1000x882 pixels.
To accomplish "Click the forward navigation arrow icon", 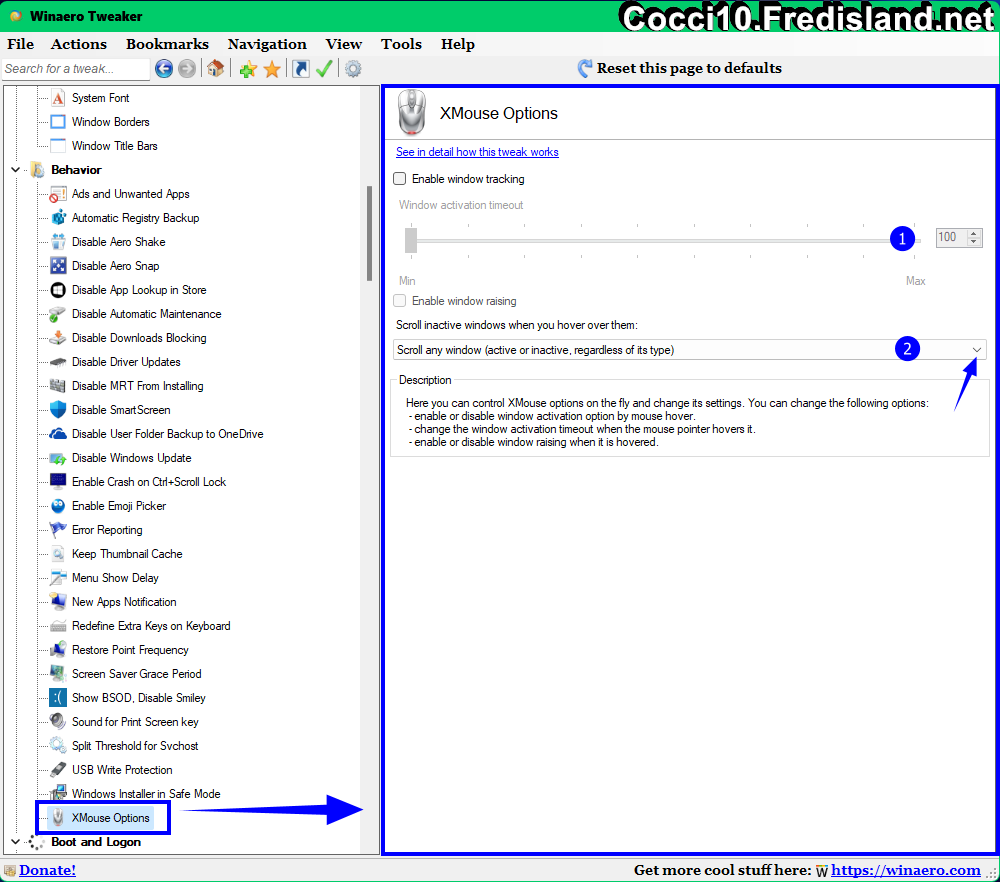I will point(187,68).
